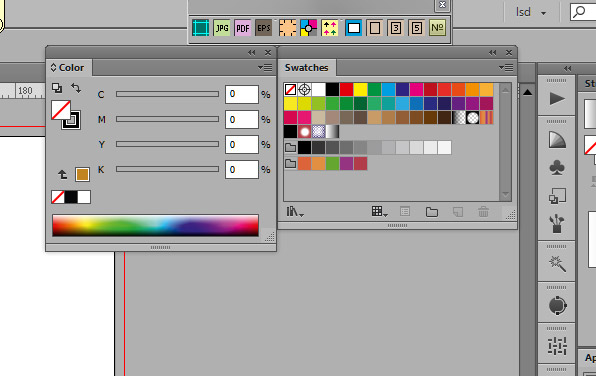The height and width of the screenshot is (376, 596).
Task: Collapse the Swatches panel with double arrows
Action: (493, 52)
